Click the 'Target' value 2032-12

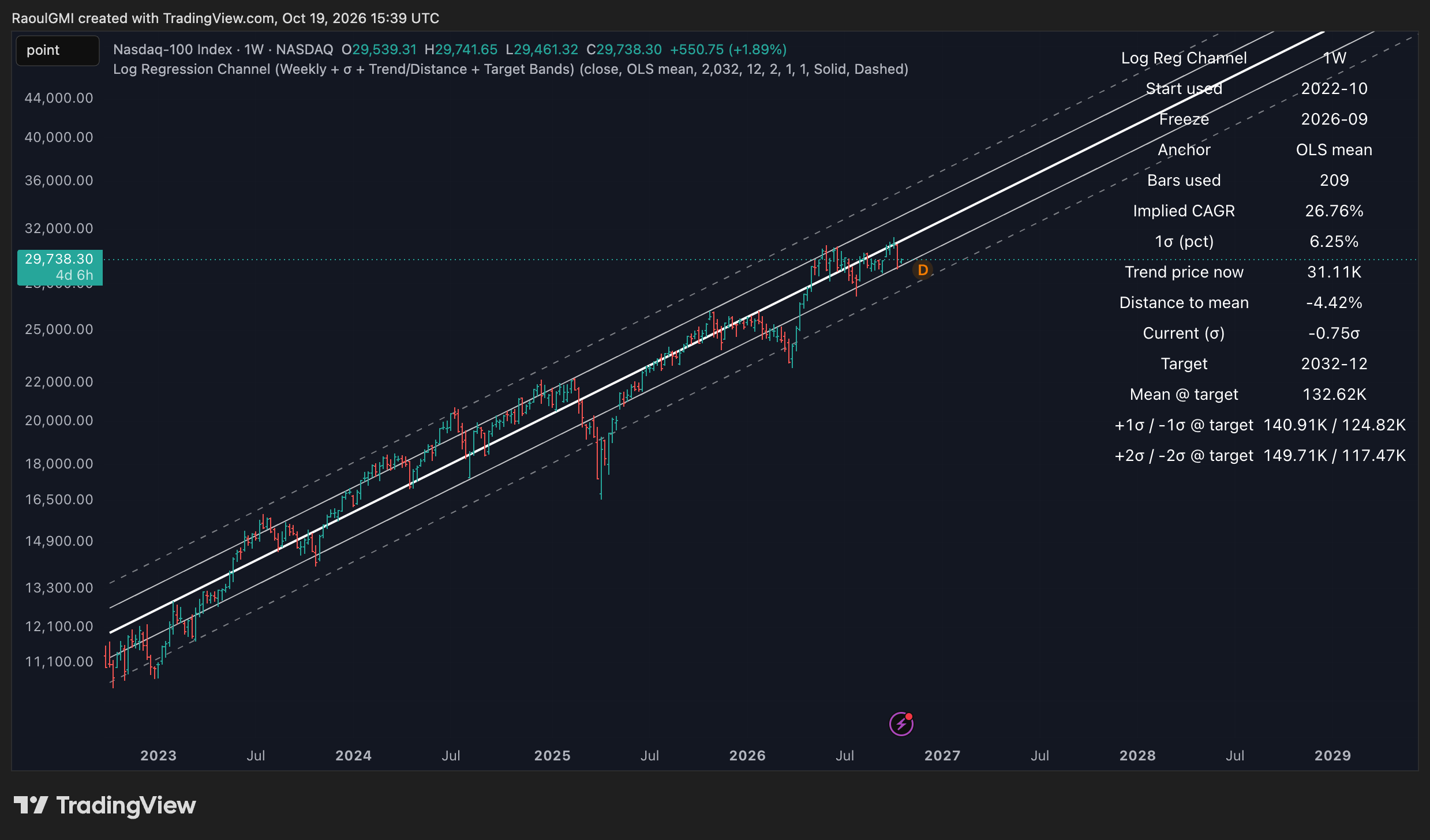pyautogui.click(x=1334, y=364)
